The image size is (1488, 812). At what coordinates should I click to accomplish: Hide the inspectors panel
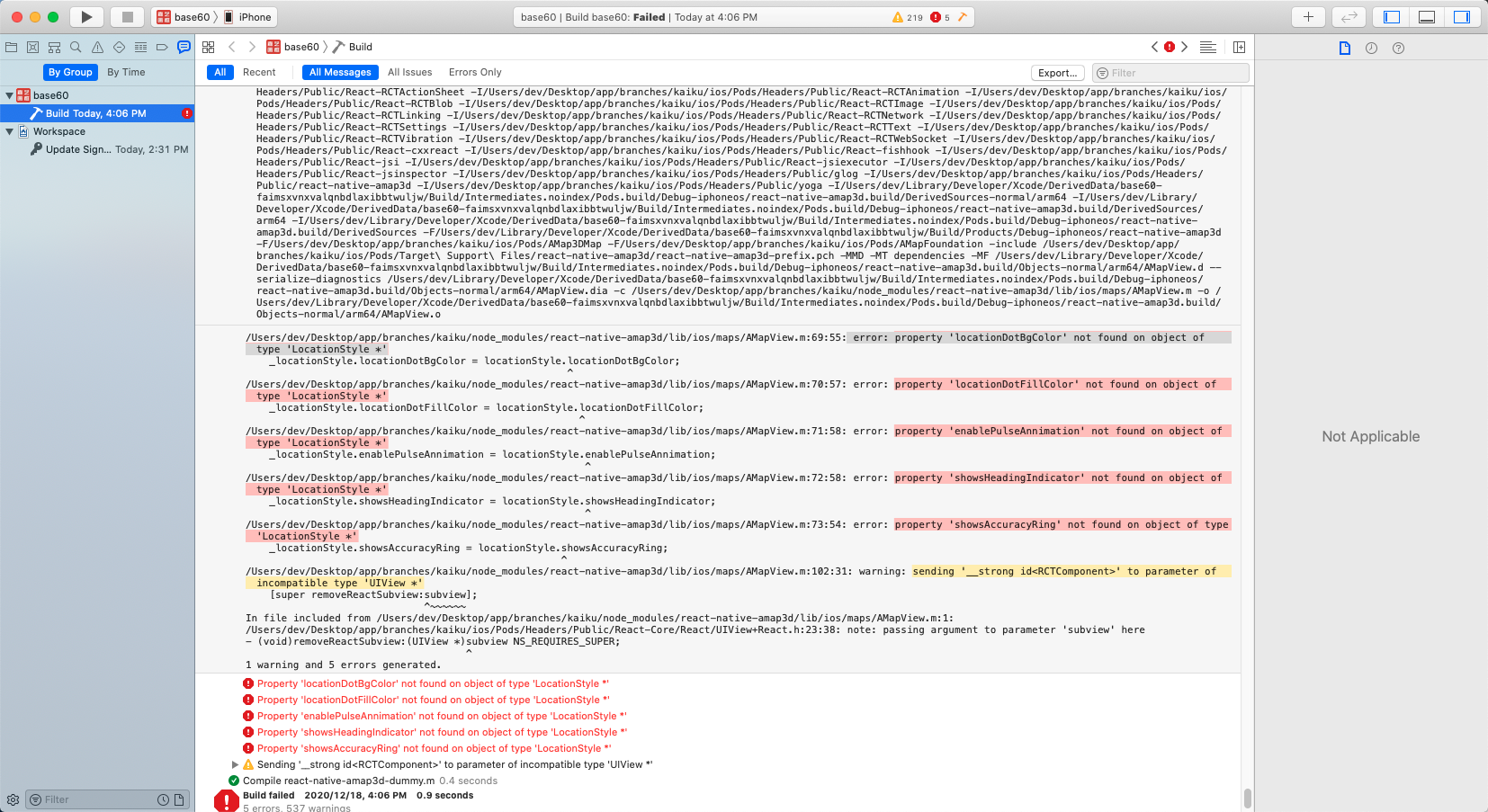click(x=1462, y=17)
